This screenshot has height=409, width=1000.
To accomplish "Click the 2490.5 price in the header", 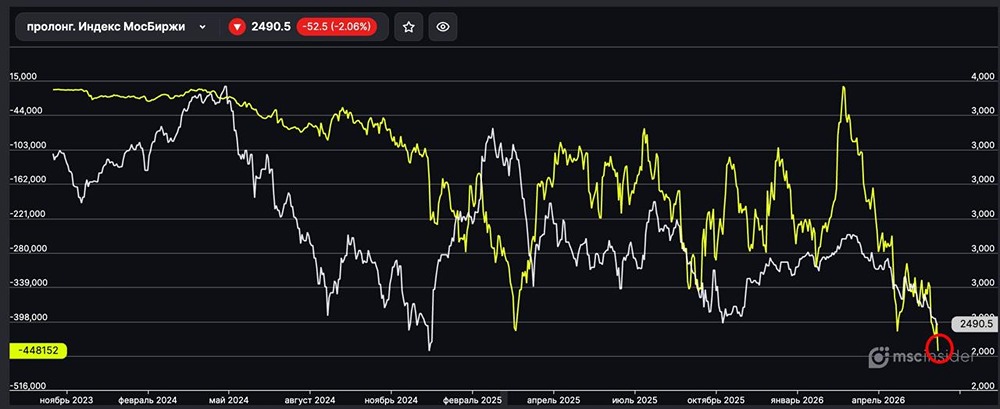I will [271, 27].
